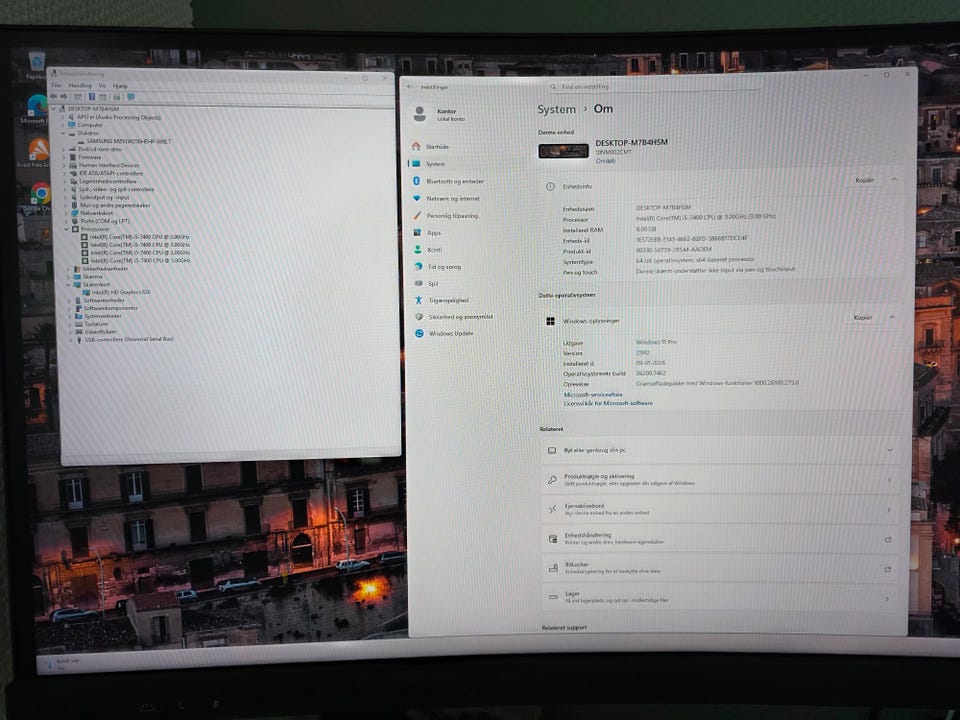Open Google Chrome desktop shortcut
Viewport: 960px width, 720px height.
tap(38, 197)
